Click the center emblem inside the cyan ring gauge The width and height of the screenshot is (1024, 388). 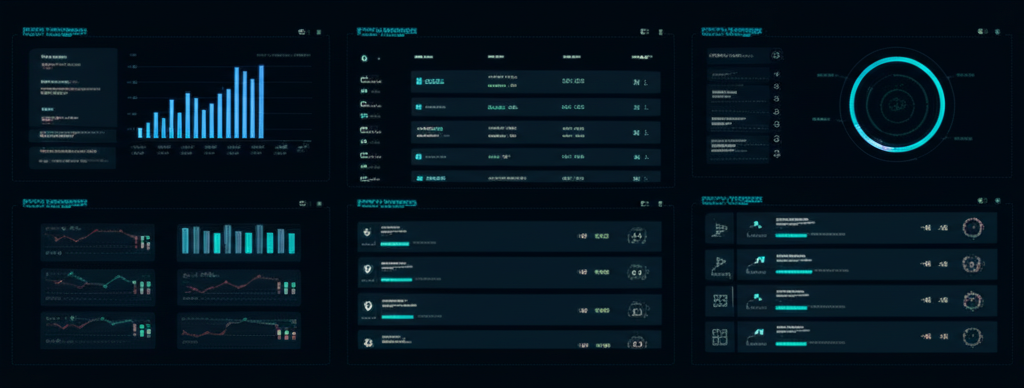pyautogui.click(x=897, y=105)
